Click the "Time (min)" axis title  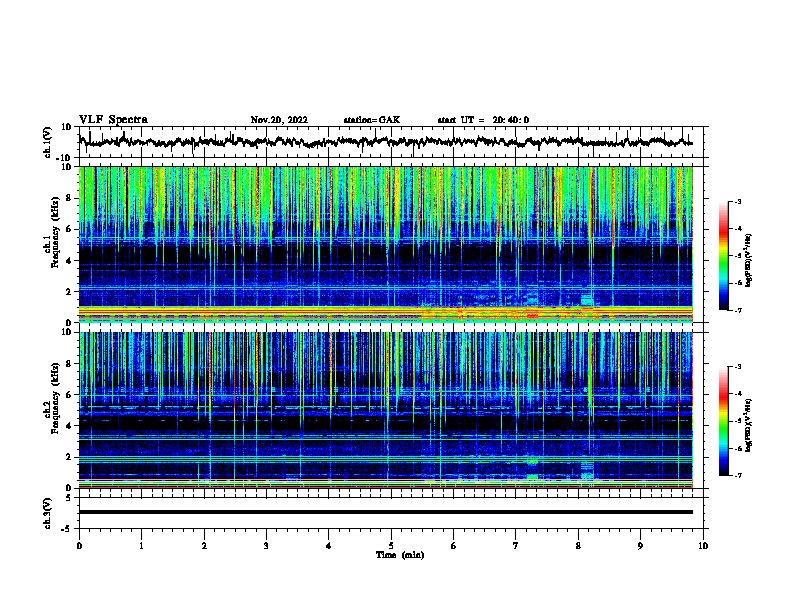[400, 555]
